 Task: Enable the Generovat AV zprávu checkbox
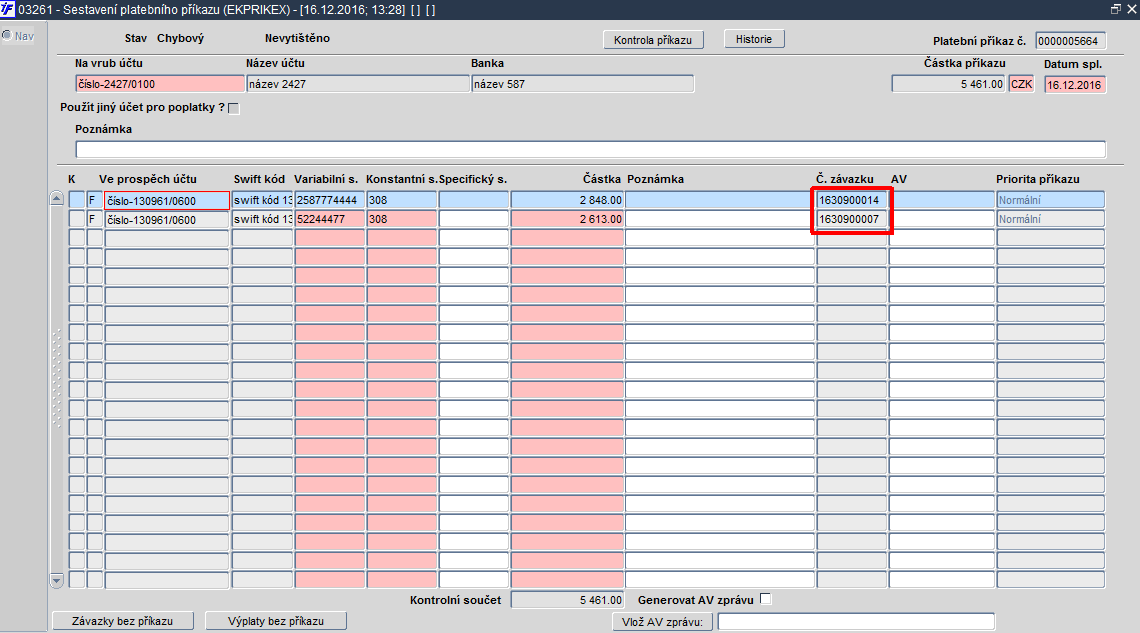766,599
